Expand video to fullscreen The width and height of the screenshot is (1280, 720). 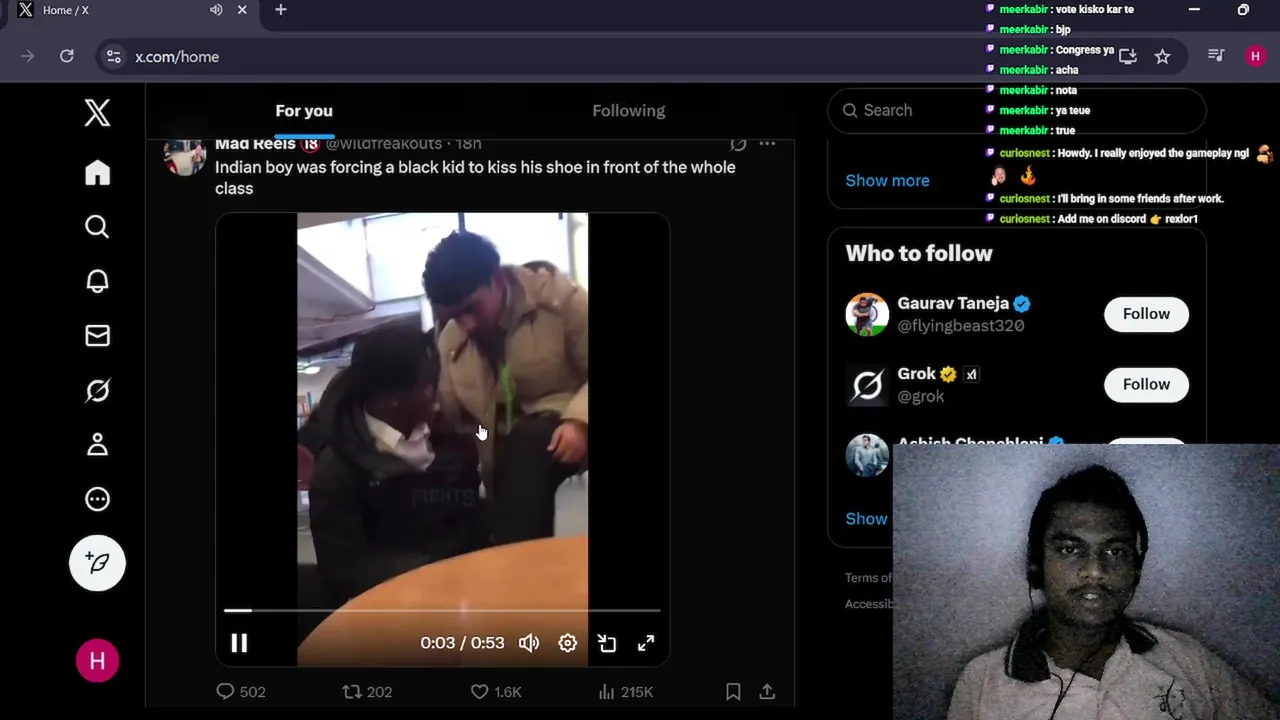(x=646, y=643)
